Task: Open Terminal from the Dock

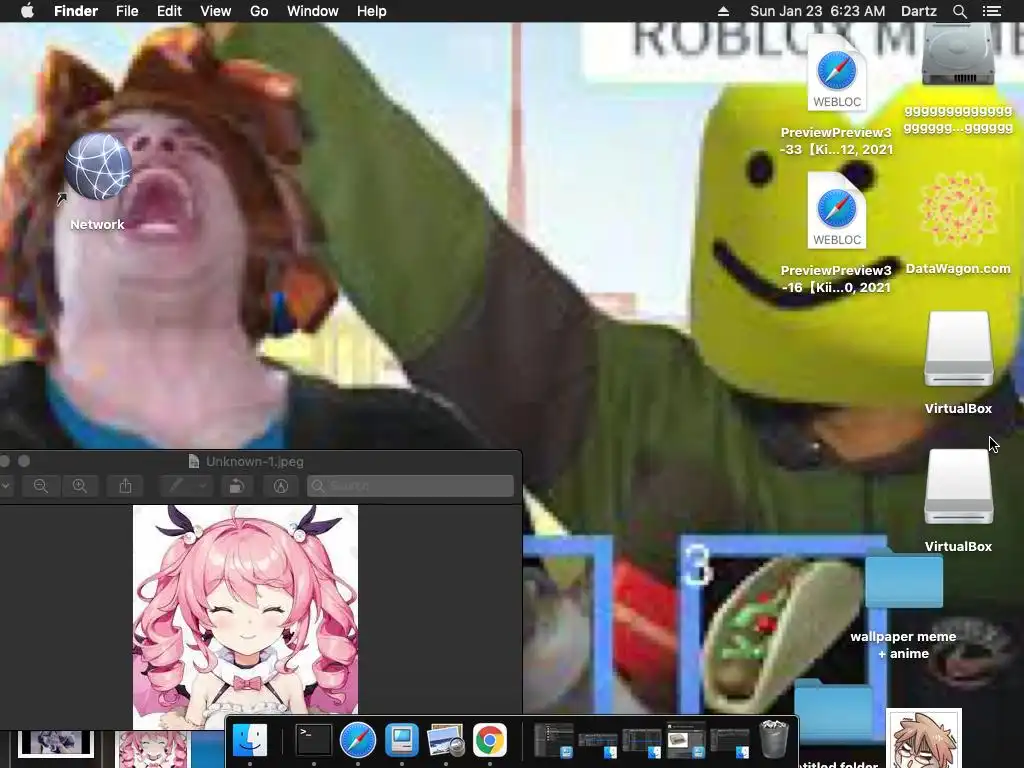Action: pos(313,741)
